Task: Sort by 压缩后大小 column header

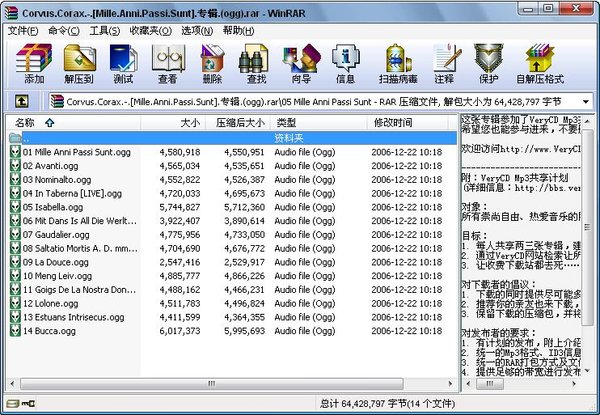Action: click(x=238, y=123)
